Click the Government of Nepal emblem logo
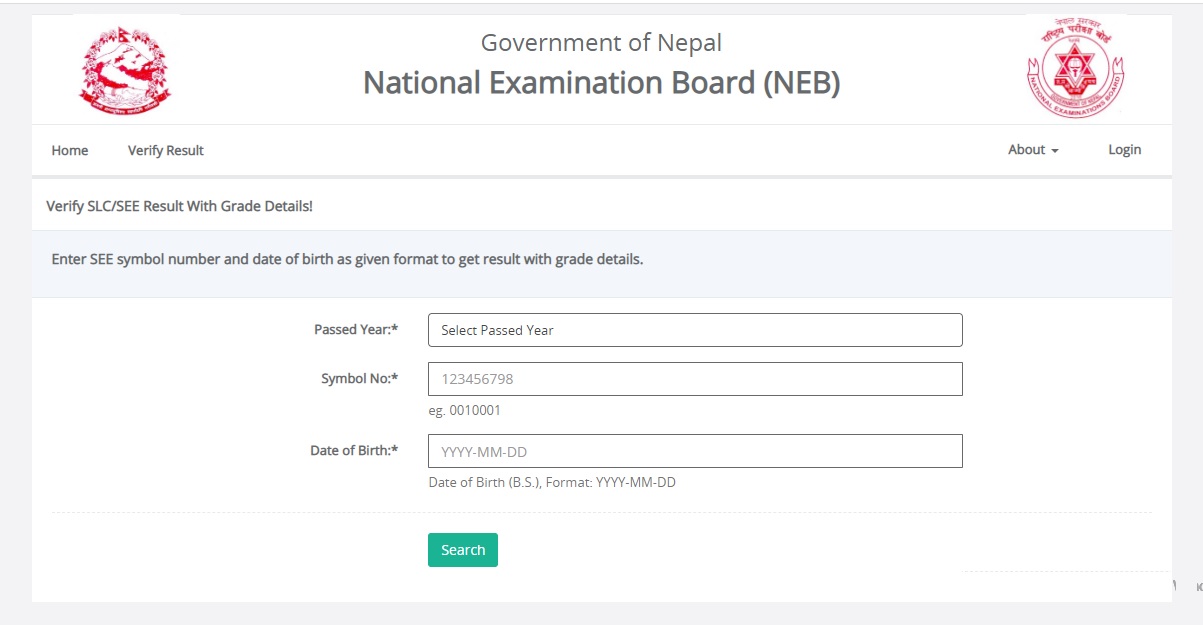1203x625 pixels. coord(125,70)
